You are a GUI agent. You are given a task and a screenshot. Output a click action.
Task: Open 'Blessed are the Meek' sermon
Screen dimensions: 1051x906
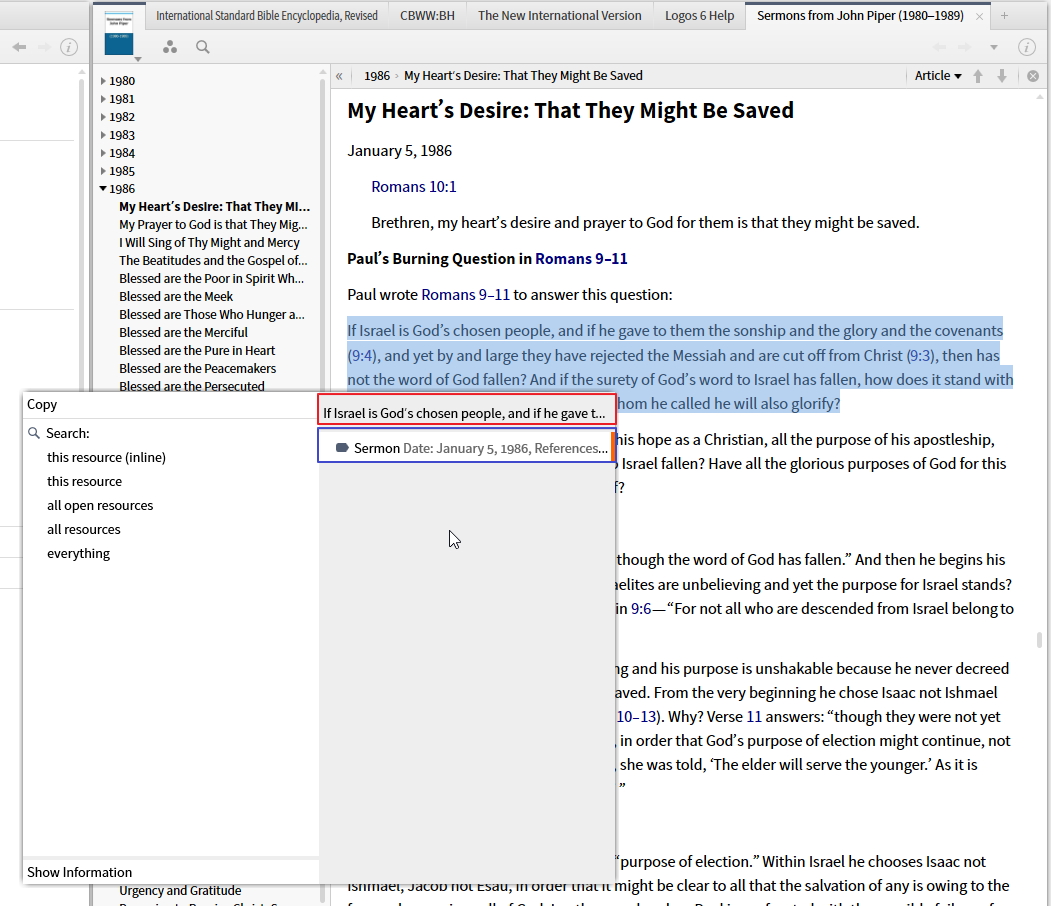pyautogui.click(x=176, y=296)
